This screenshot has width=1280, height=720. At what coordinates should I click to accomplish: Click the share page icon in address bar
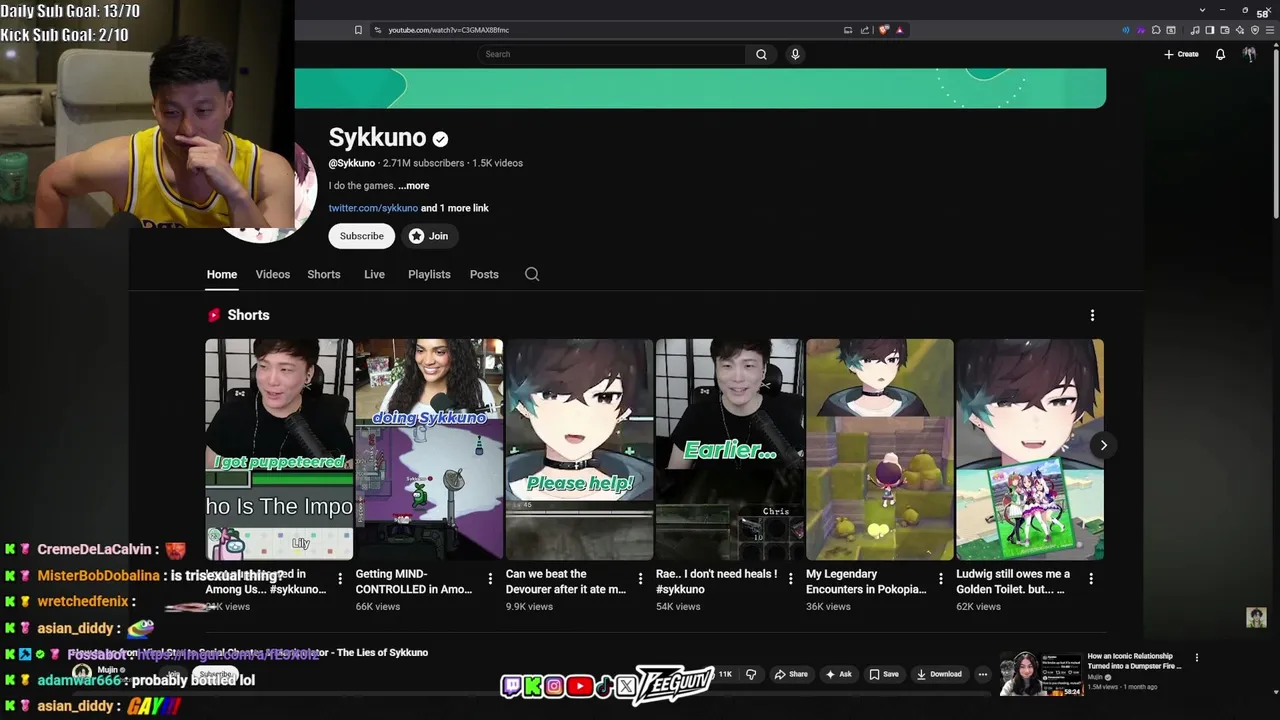[x=865, y=30]
